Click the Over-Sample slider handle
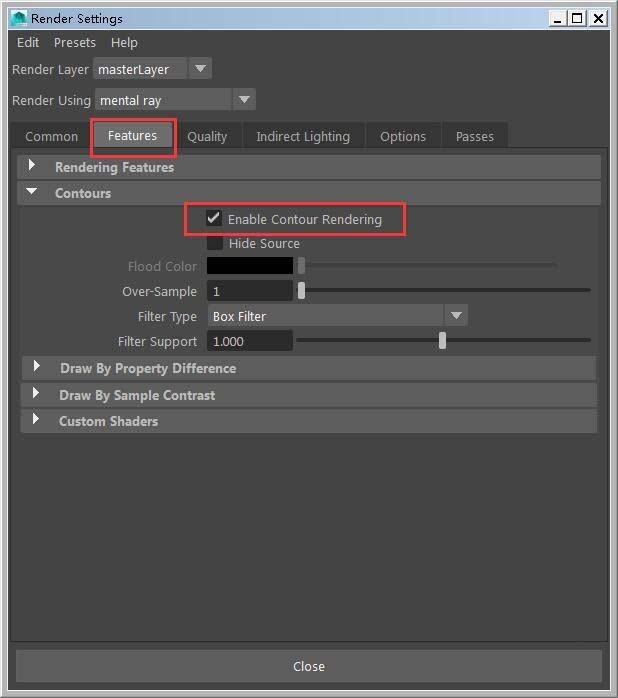618x698 pixels. (x=301, y=290)
